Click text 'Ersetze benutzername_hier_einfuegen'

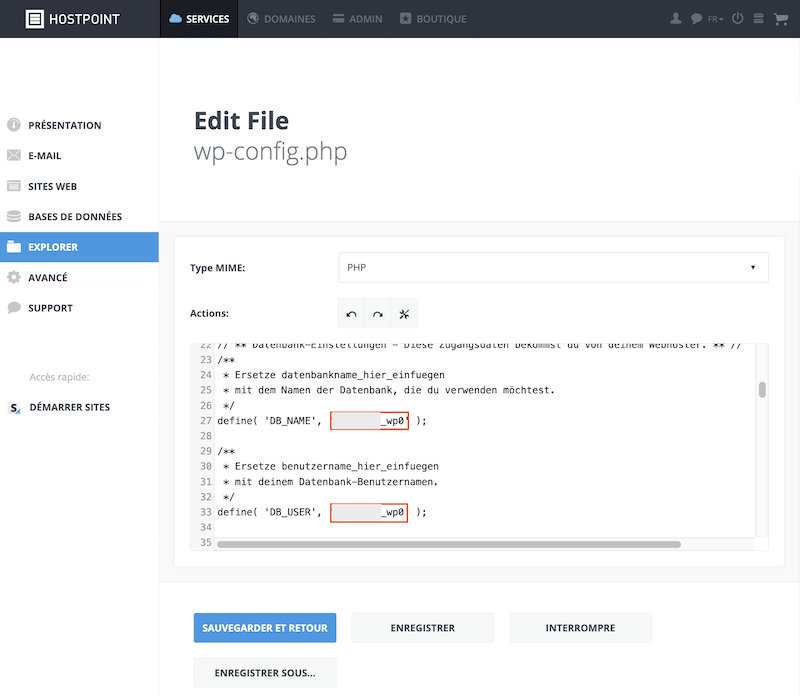[x=337, y=466]
